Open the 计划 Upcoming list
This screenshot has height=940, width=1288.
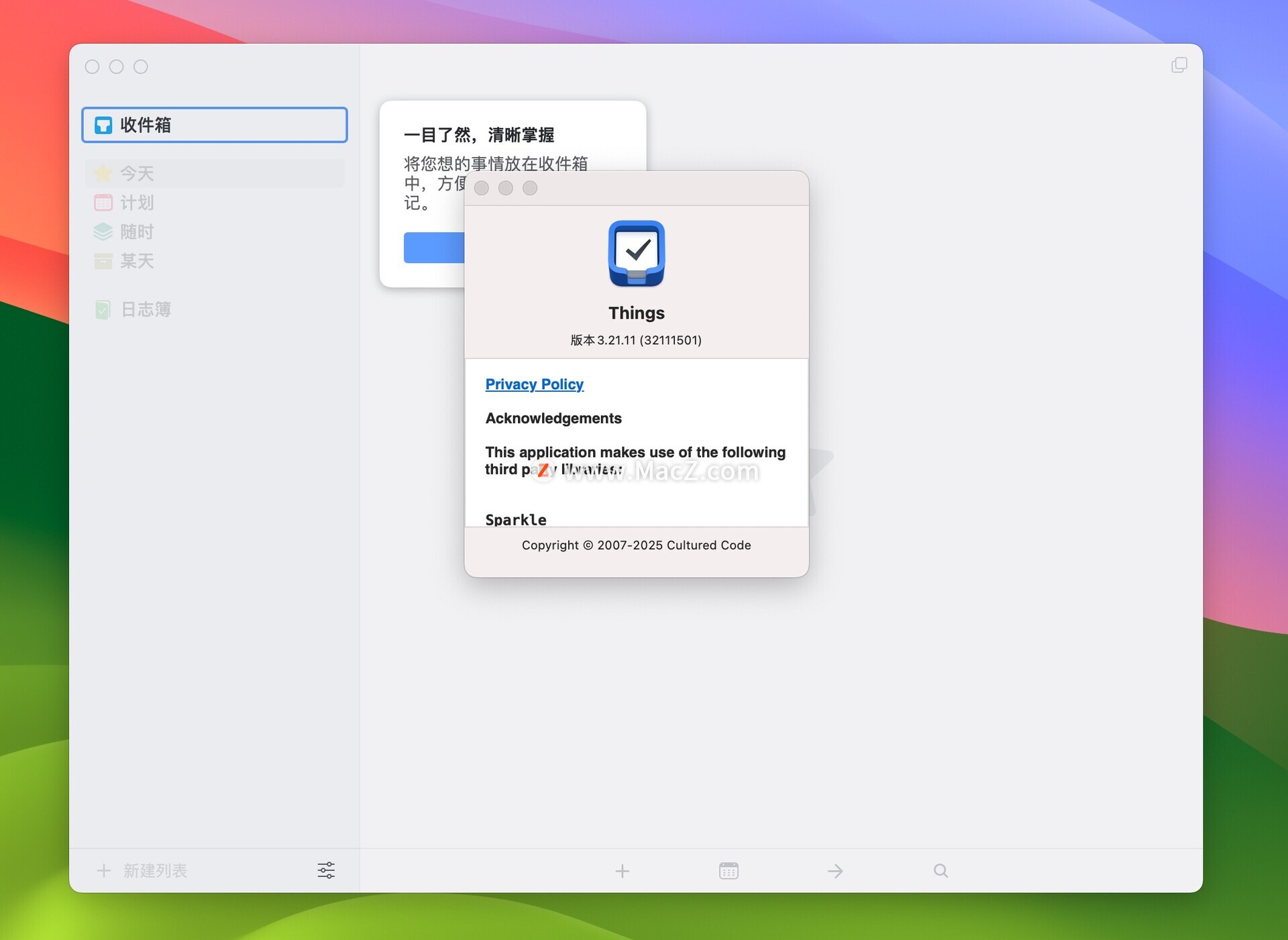click(215, 202)
